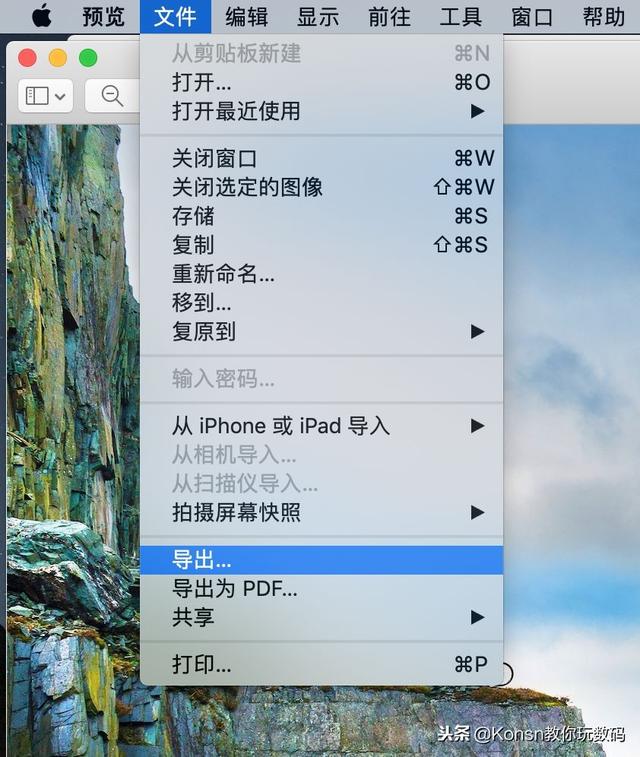
Task: Select 移到... menu entry
Action: pos(321,303)
